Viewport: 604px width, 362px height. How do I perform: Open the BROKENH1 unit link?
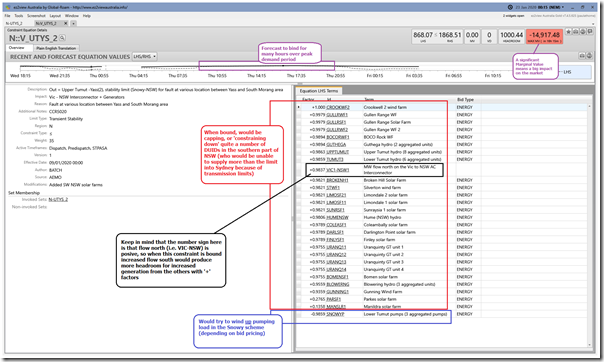pos(337,180)
